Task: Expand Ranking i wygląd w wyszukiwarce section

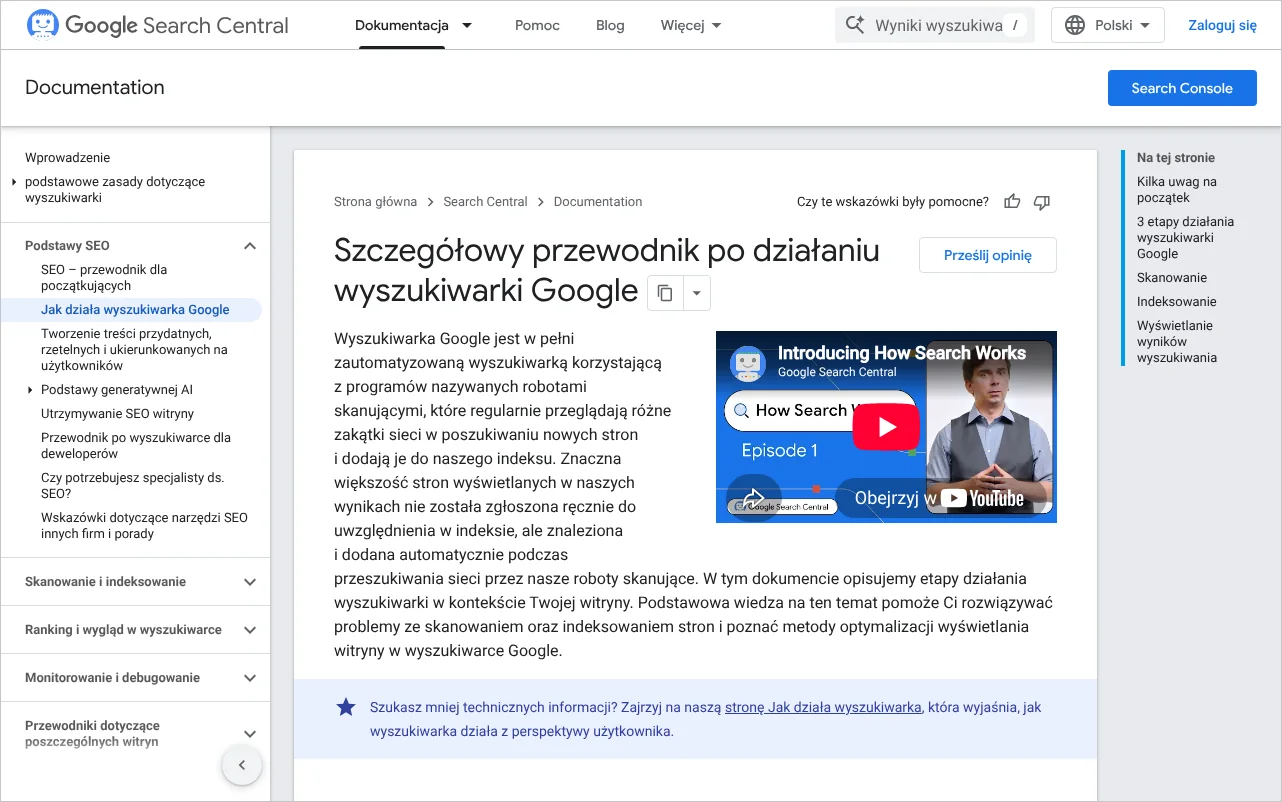Action: tap(250, 630)
